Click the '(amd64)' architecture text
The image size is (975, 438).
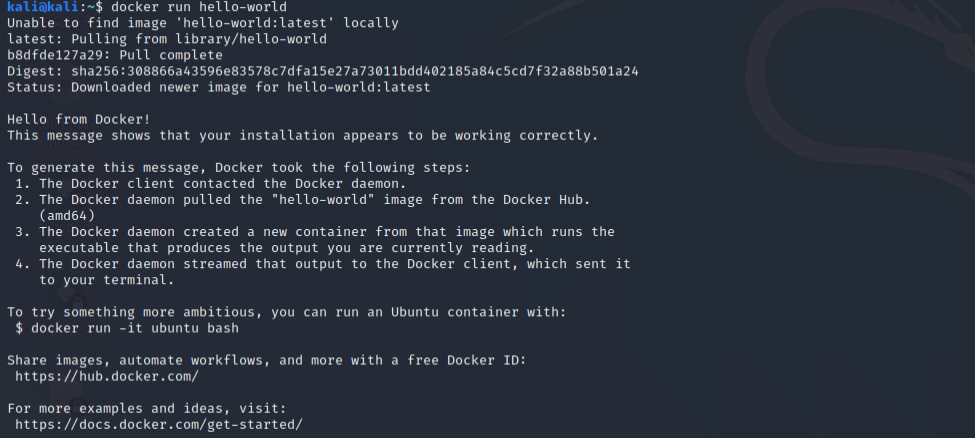pyautogui.click(x=67, y=216)
